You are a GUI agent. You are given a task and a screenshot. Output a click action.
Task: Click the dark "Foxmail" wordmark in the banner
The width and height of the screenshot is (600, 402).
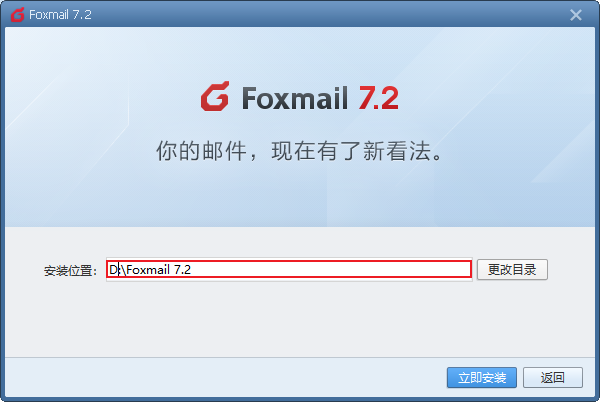(295, 98)
